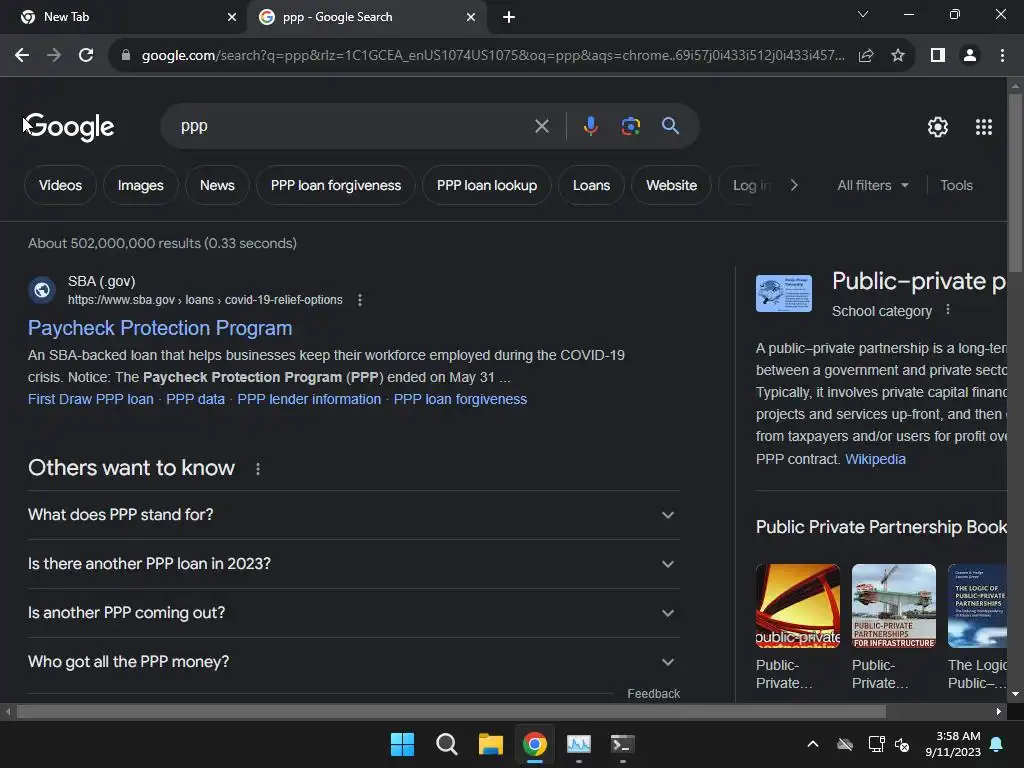Click the vertical scrollbar down arrow
Viewport: 1024px width, 768px height.
tap(1015, 694)
